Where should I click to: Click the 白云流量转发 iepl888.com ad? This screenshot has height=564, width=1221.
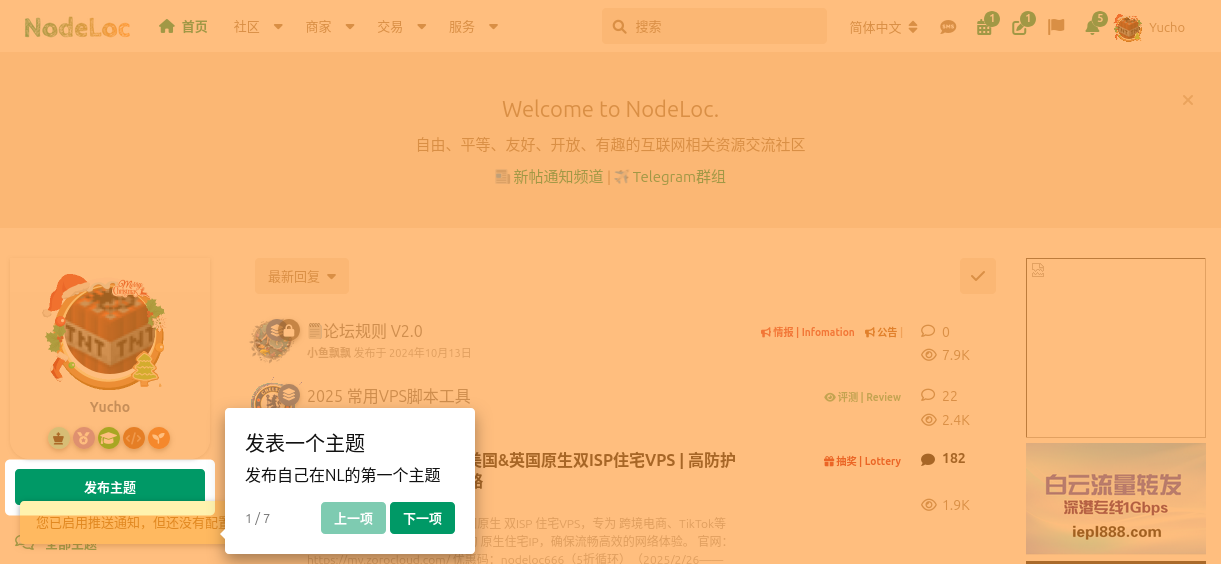click(1116, 499)
